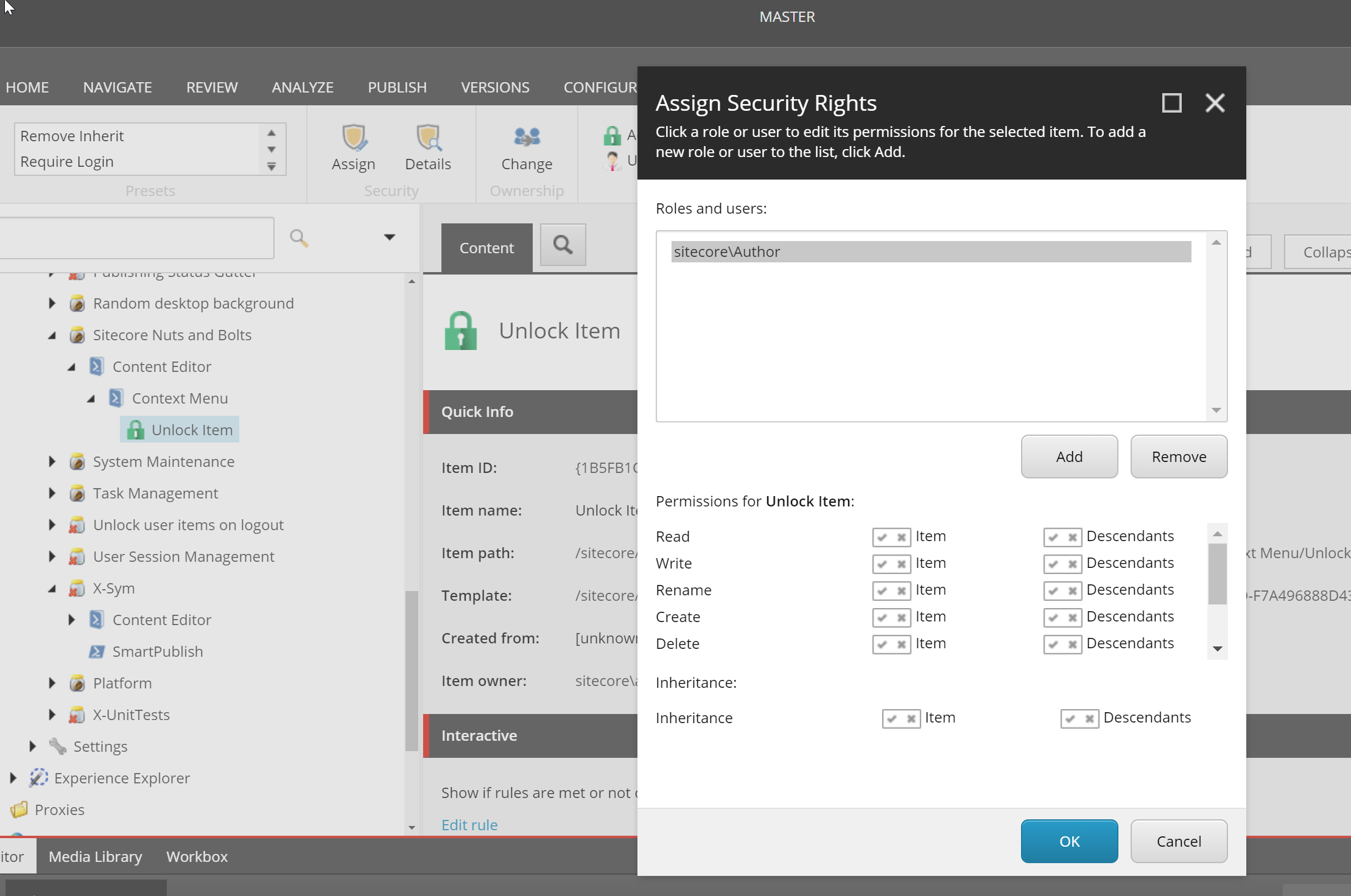
Task: Allow Rename permission for Item
Action: click(x=882, y=590)
